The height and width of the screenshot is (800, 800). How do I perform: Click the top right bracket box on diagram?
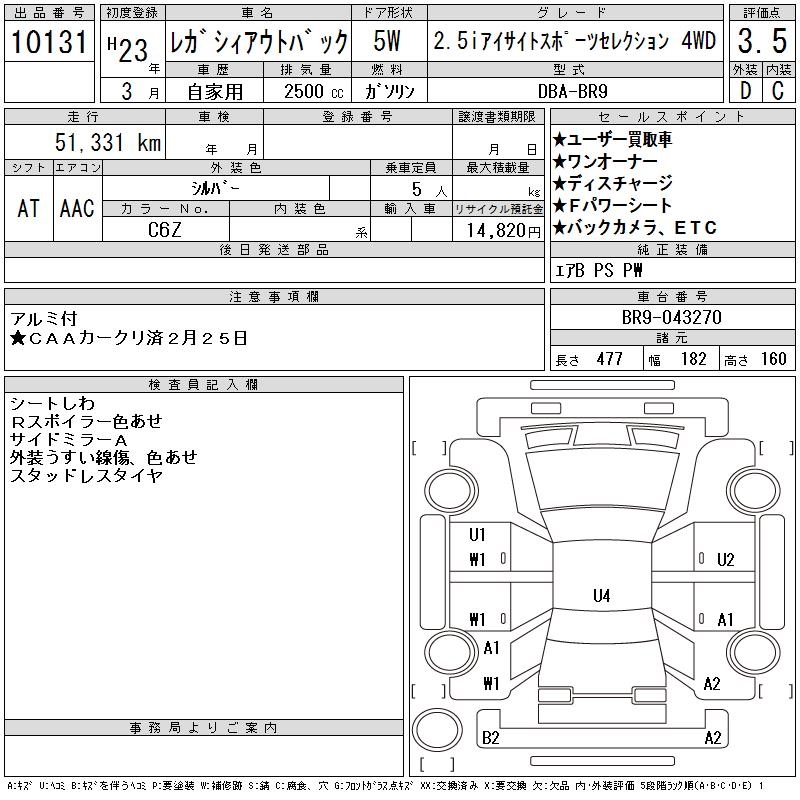coord(777,448)
